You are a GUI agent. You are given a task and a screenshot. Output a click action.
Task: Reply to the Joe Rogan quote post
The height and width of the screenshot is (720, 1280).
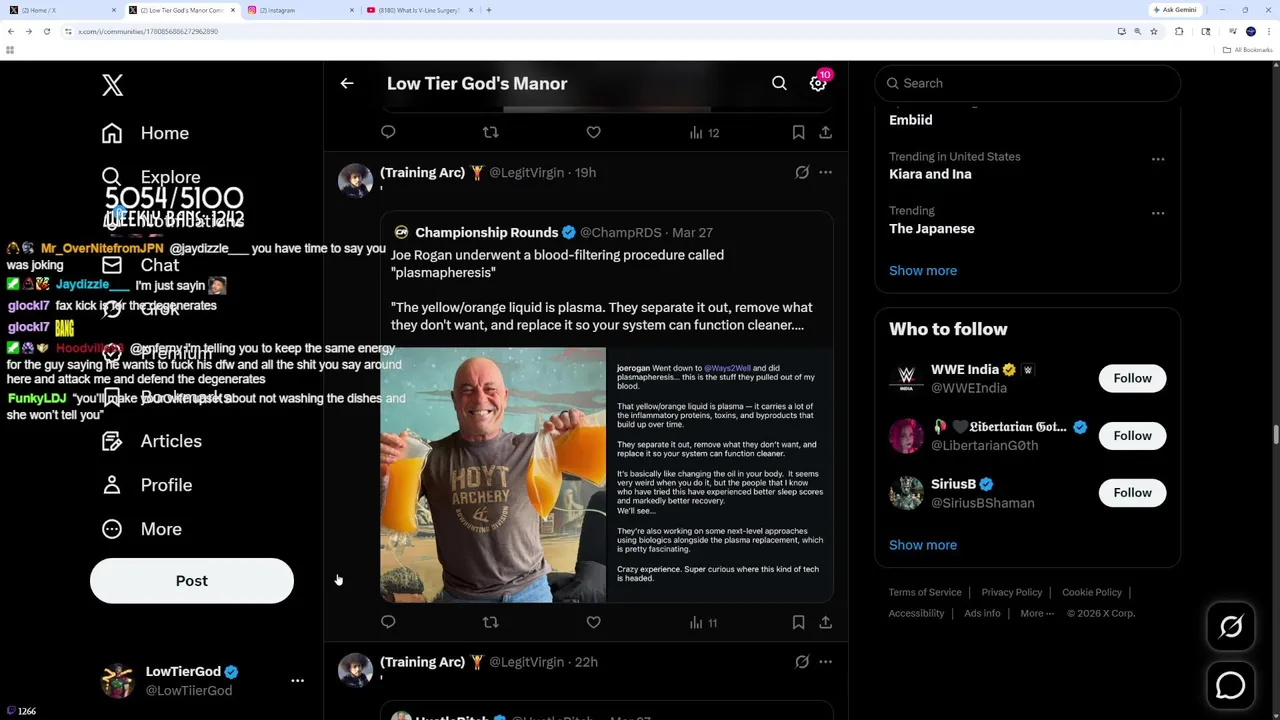[x=388, y=622]
